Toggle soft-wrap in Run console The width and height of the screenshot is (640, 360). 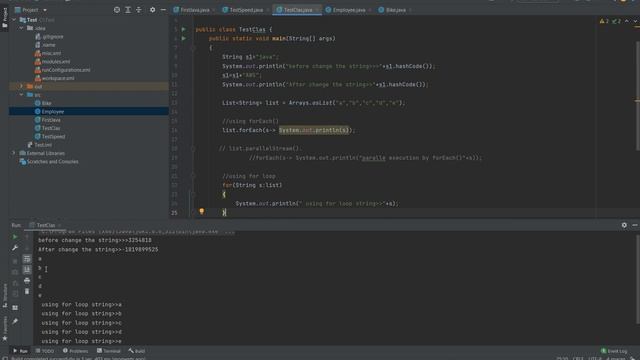pyautogui.click(x=27, y=259)
